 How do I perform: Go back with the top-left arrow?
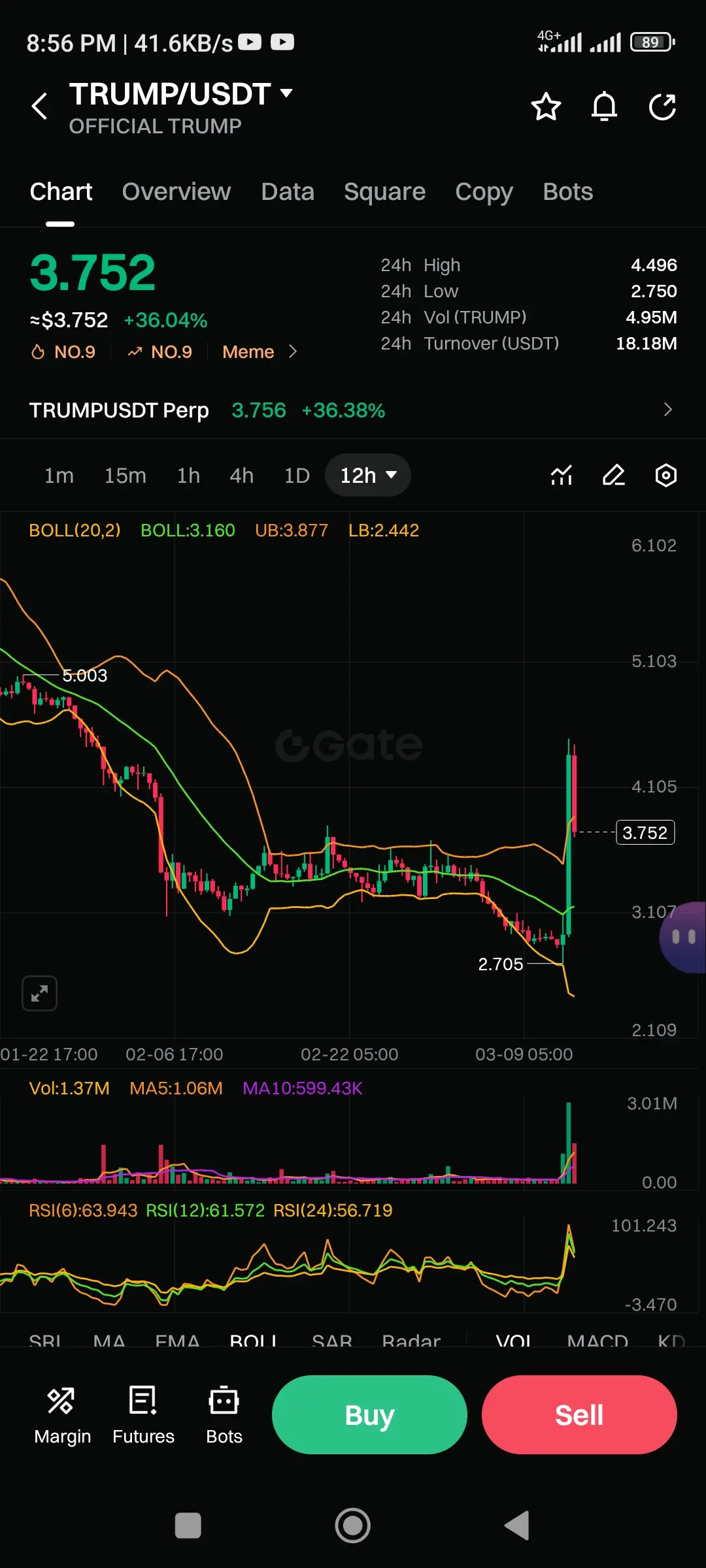[x=40, y=106]
